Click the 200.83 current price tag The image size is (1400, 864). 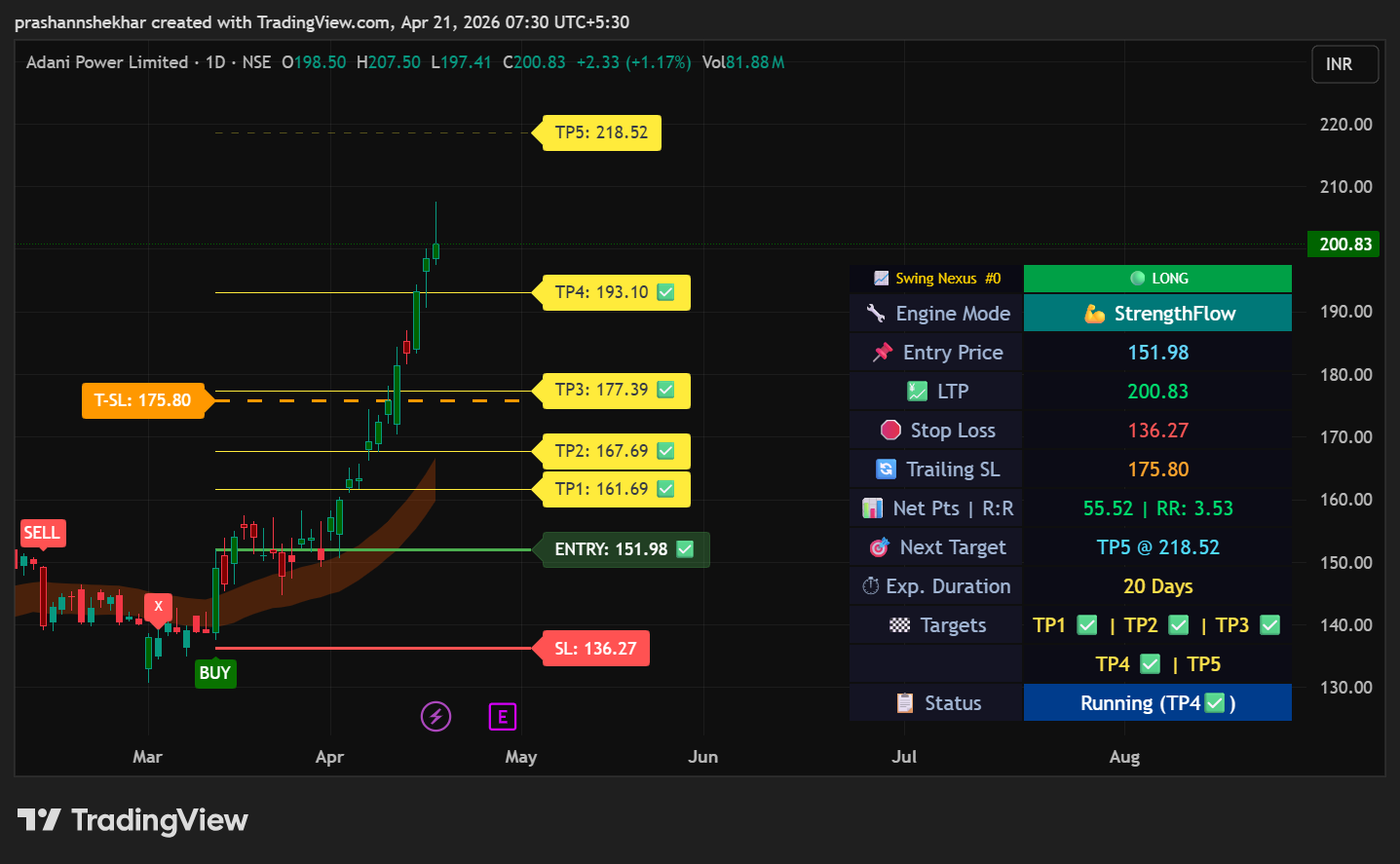[x=1344, y=244]
